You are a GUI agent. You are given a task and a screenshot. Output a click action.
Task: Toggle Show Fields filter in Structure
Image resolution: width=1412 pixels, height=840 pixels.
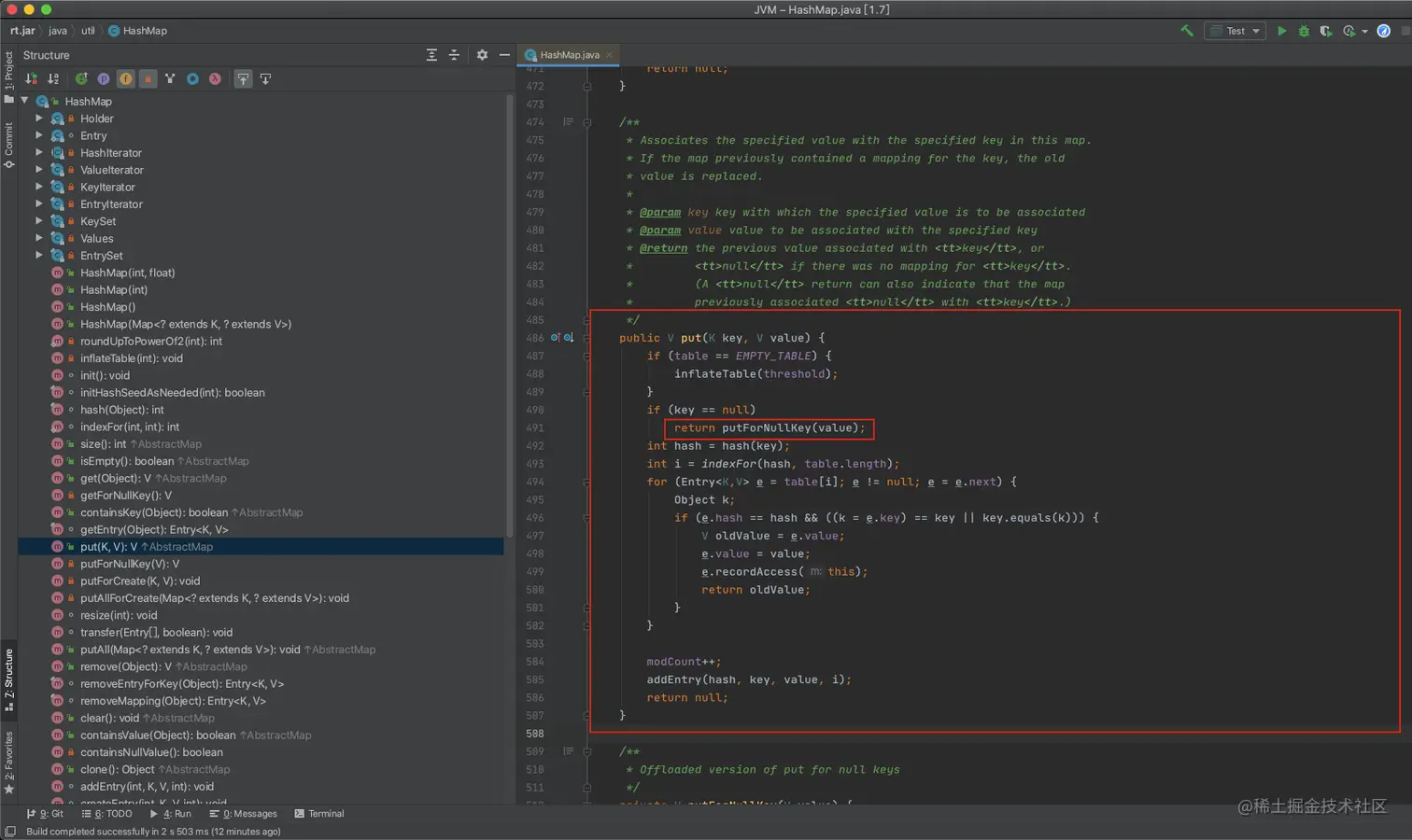click(x=125, y=79)
